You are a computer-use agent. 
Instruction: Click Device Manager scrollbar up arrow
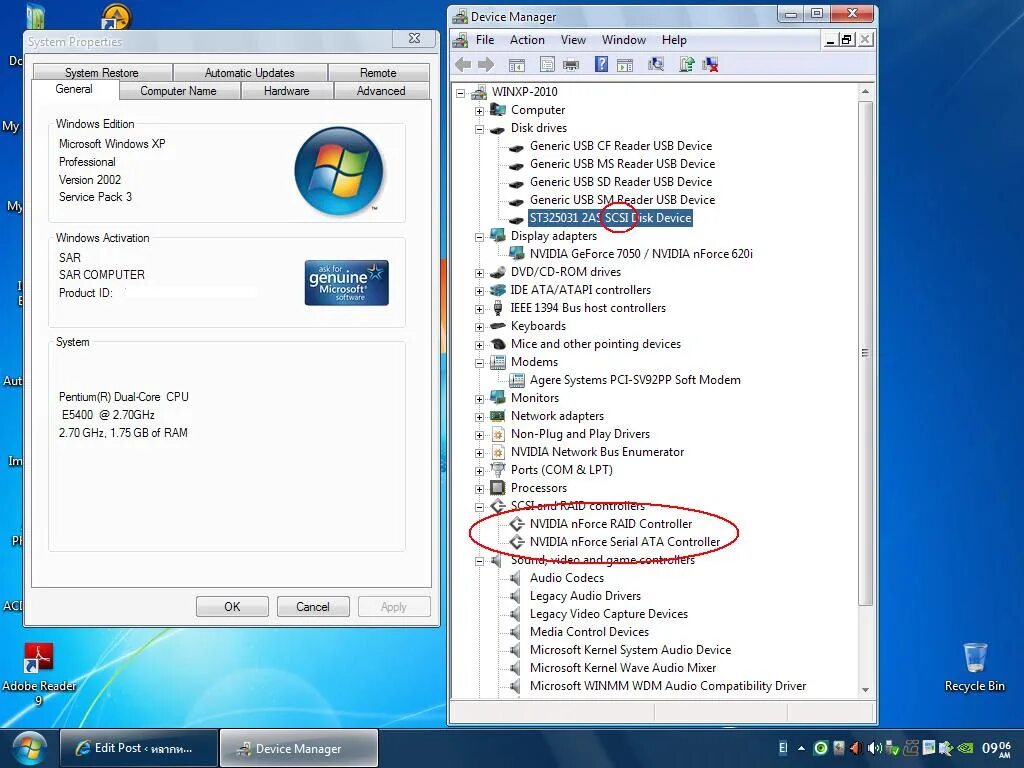click(x=865, y=91)
